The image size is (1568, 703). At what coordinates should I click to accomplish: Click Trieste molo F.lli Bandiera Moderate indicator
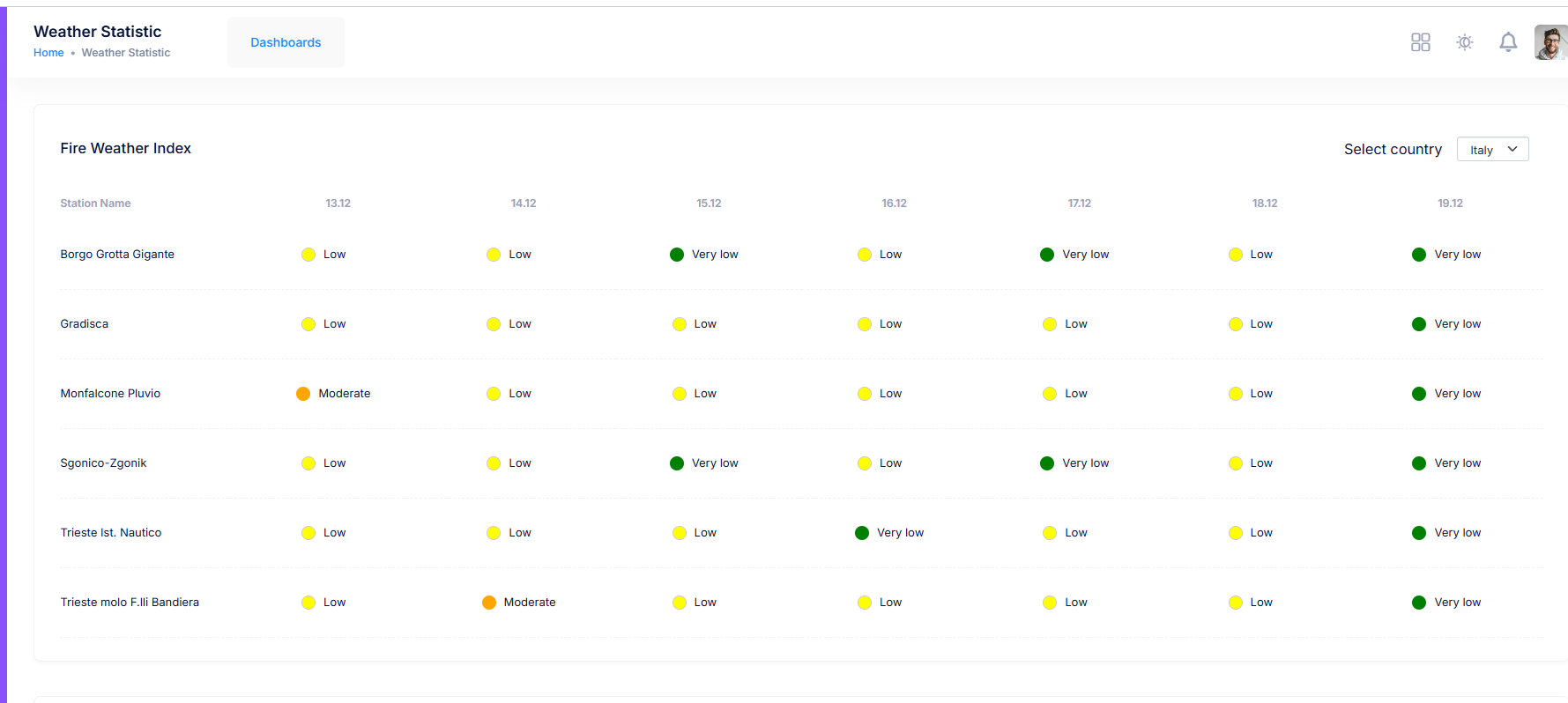coord(518,603)
